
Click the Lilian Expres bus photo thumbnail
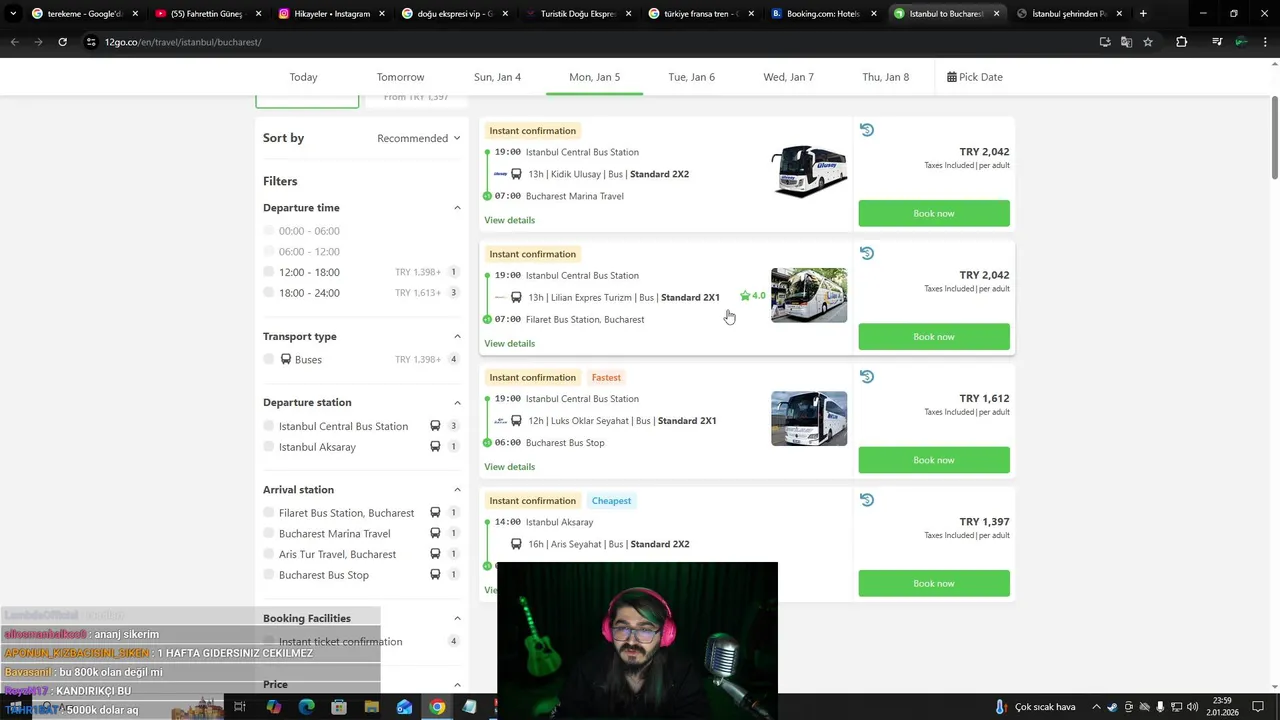point(809,295)
